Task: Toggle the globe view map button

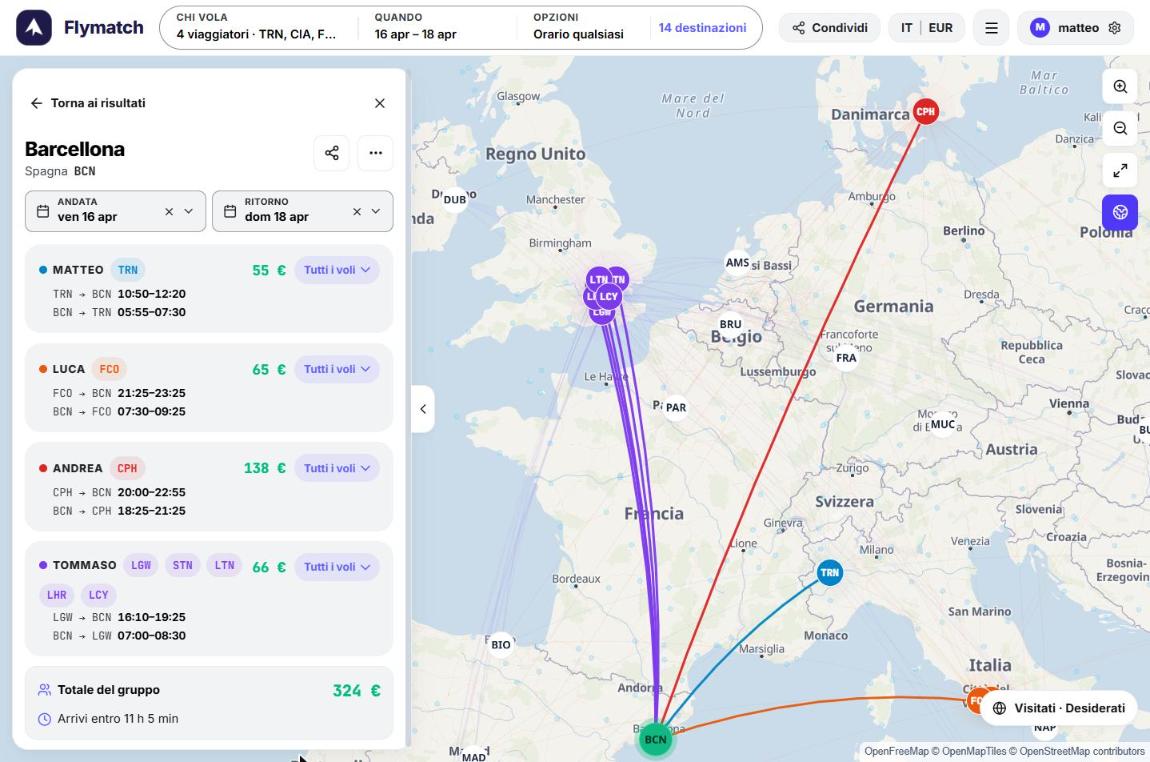Action: point(1120,213)
